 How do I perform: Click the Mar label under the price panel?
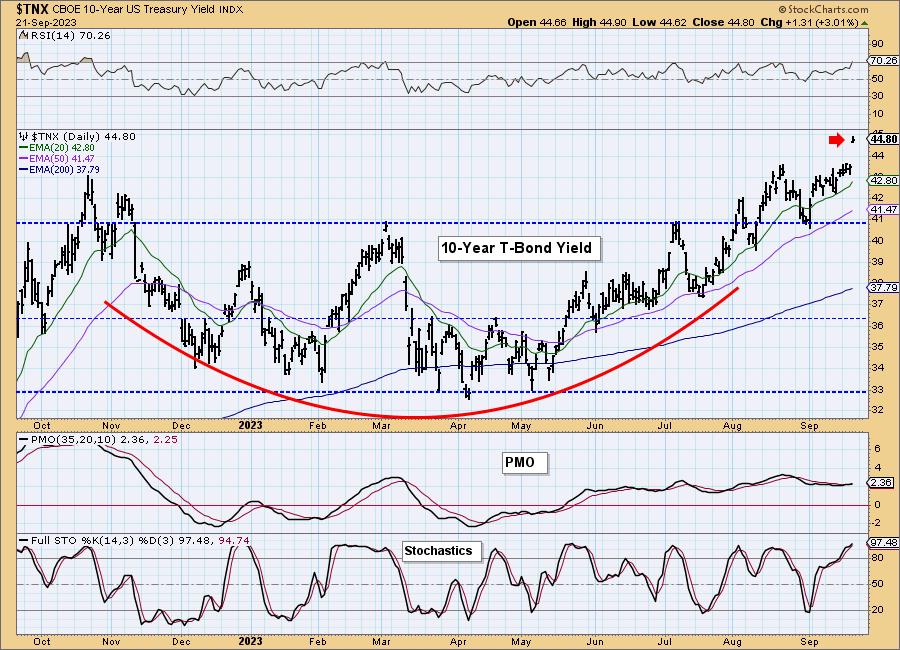381,425
